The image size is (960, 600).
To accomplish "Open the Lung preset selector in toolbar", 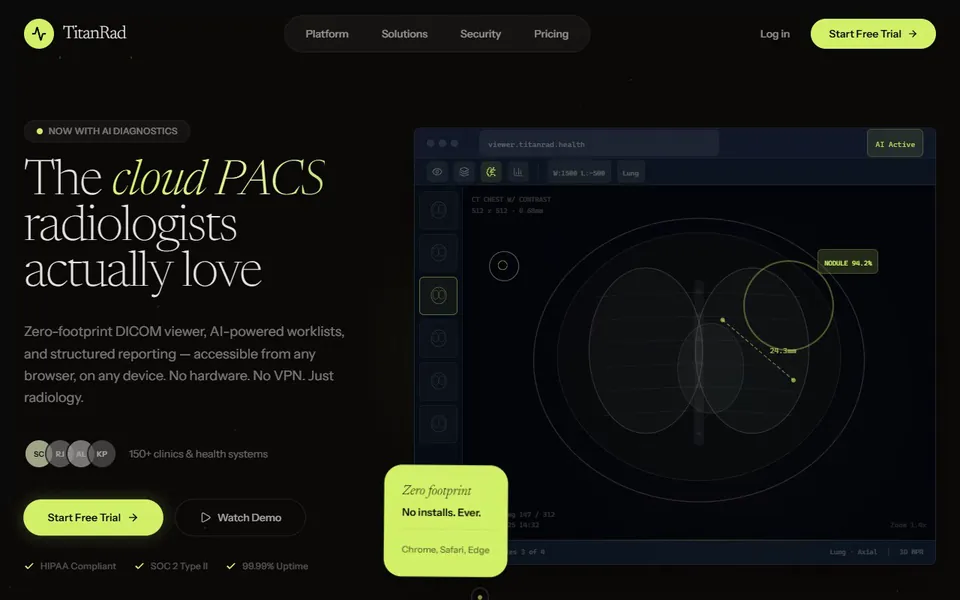I will [630, 173].
